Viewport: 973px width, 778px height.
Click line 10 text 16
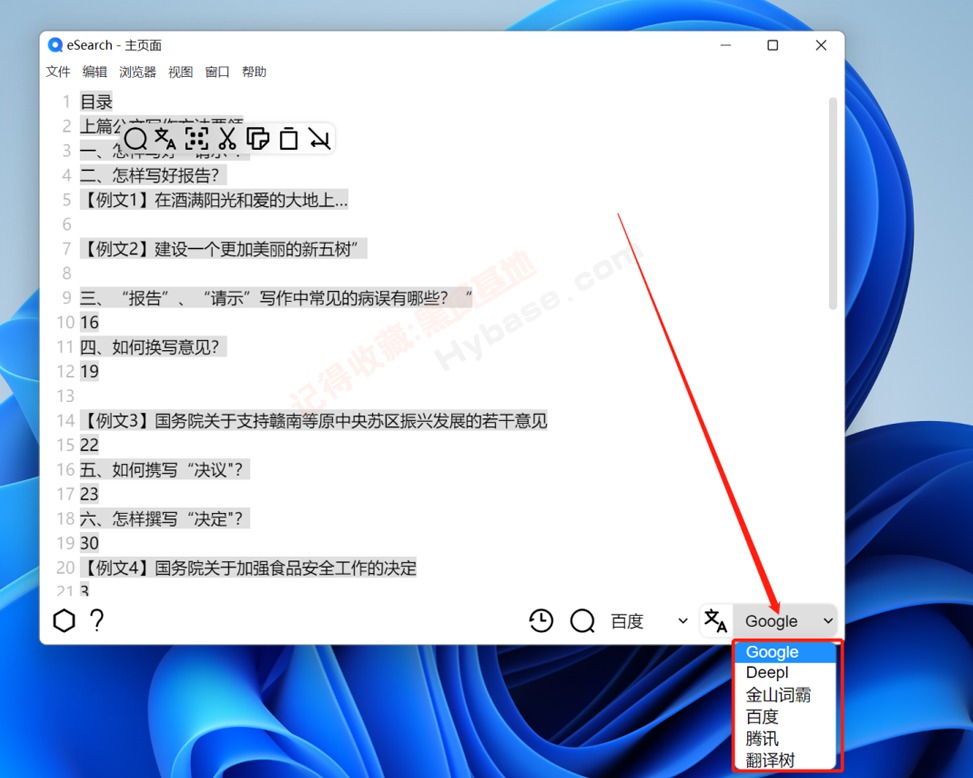(89, 323)
